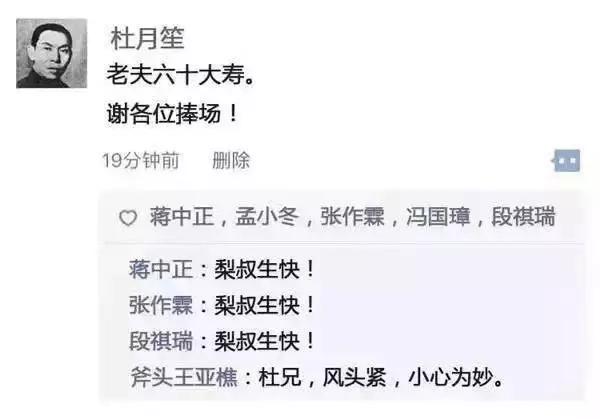
Task: Open 蒋中正 in the likes list
Action: (182, 217)
